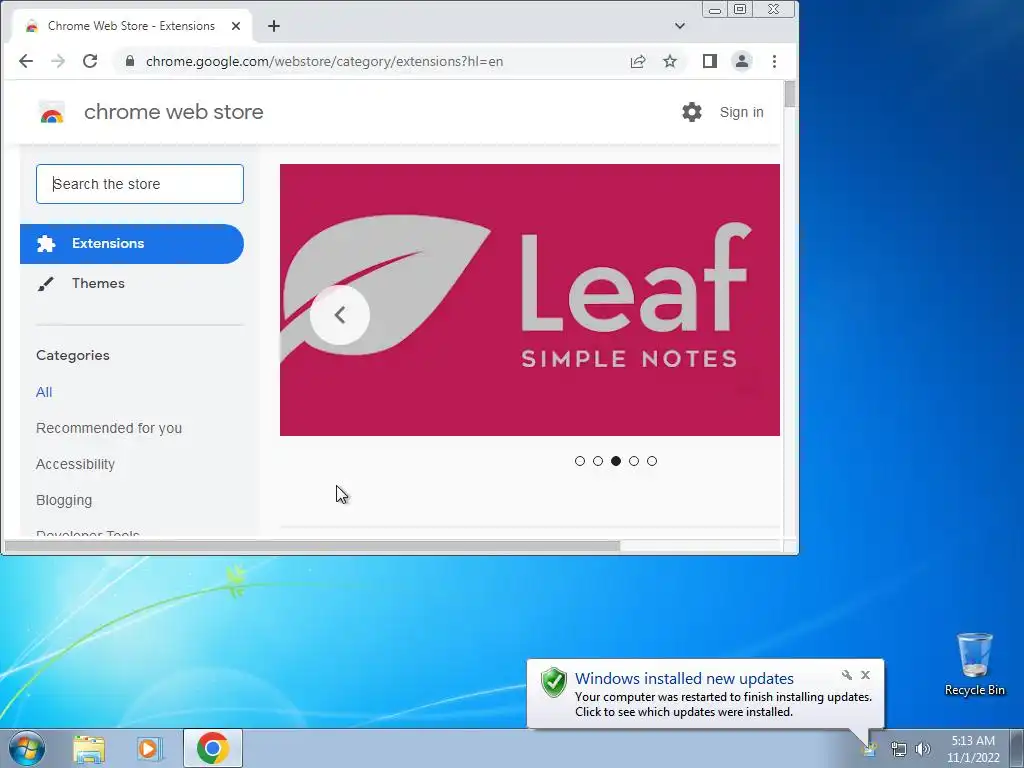Viewport: 1024px width, 768px height.
Task: Open the Windows updates notification balloon
Action: pyautogui.click(x=705, y=694)
